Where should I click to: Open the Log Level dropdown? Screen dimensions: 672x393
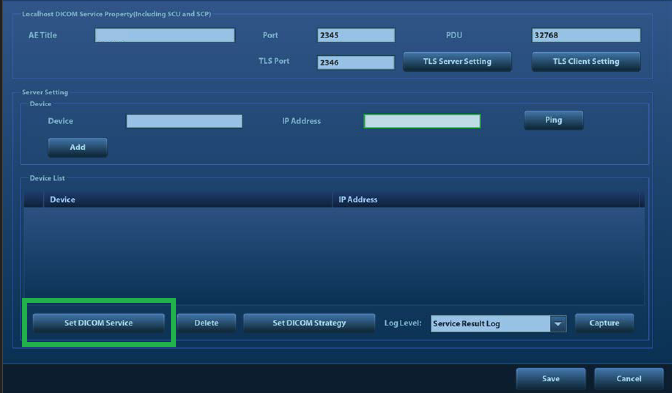point(498,324)
